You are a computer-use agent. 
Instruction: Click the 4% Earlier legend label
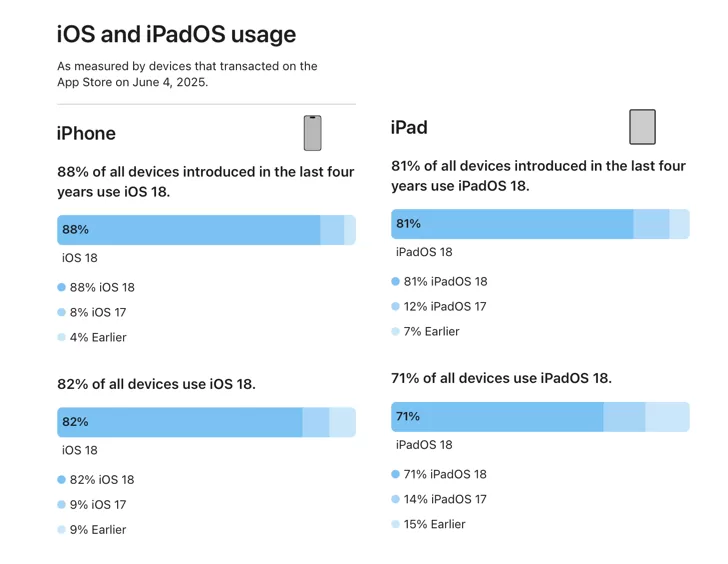[98, 337]
